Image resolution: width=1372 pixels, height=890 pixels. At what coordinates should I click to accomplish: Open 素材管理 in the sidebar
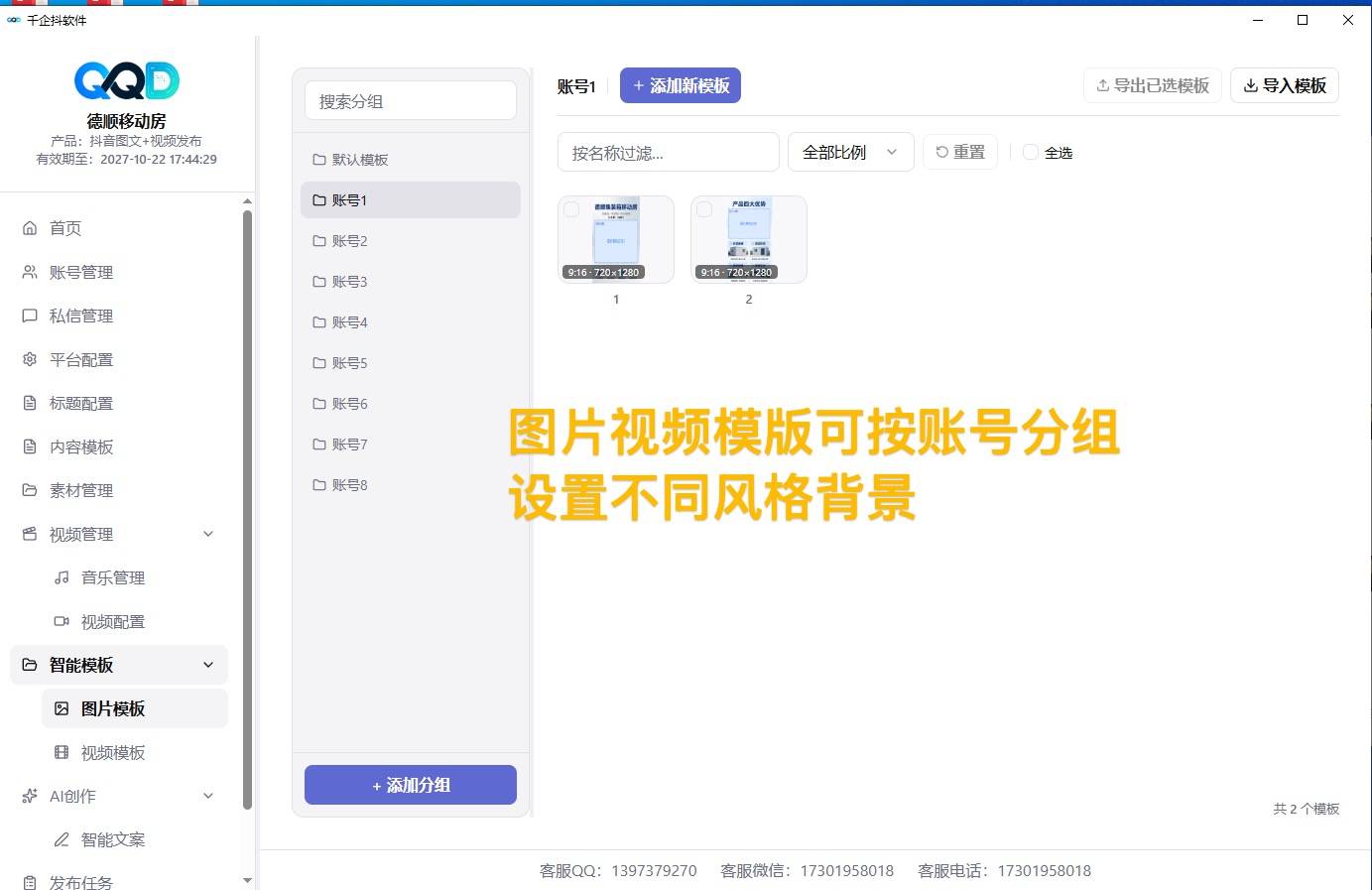(119, 490)
